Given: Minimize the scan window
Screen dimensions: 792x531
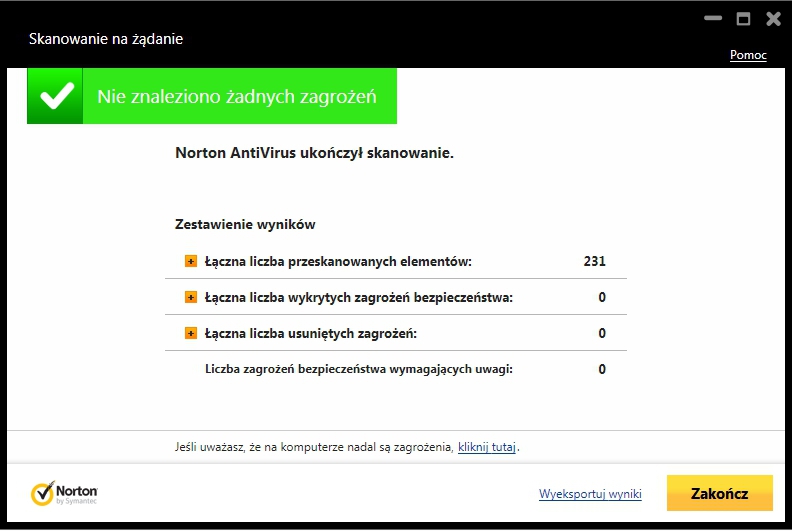Looking at the screenshot, I should (713, 19).
